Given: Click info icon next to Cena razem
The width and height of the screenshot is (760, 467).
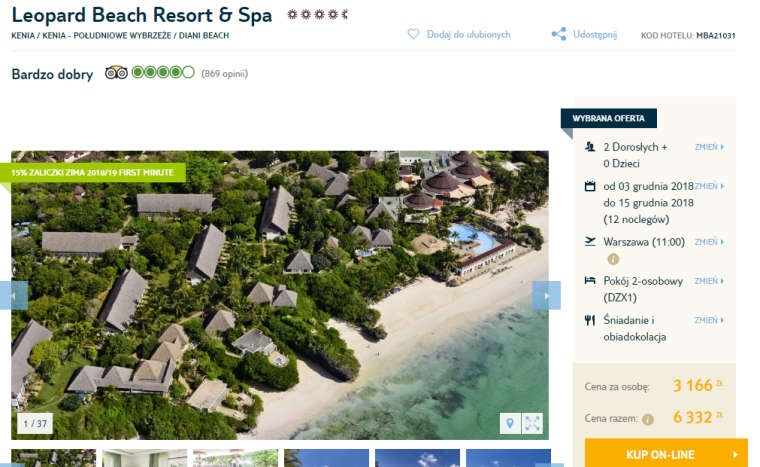Looking at the screenshot, I should pos(648,419).
